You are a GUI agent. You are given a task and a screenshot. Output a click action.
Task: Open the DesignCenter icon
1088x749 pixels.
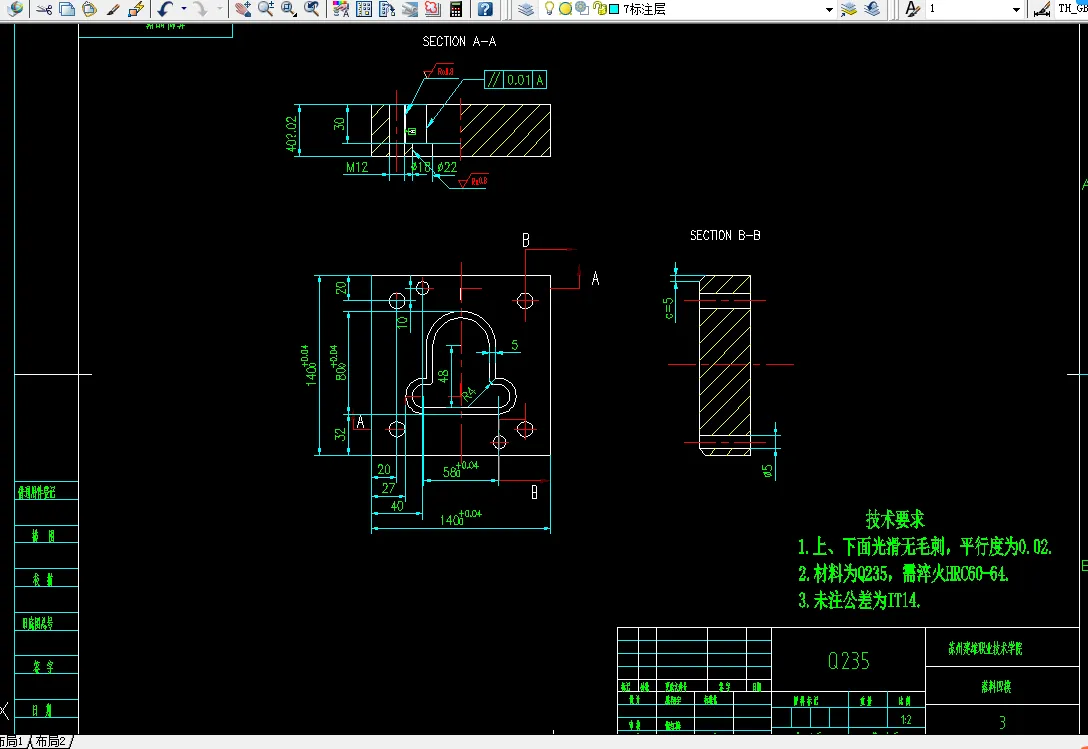(x=364, y=9)
